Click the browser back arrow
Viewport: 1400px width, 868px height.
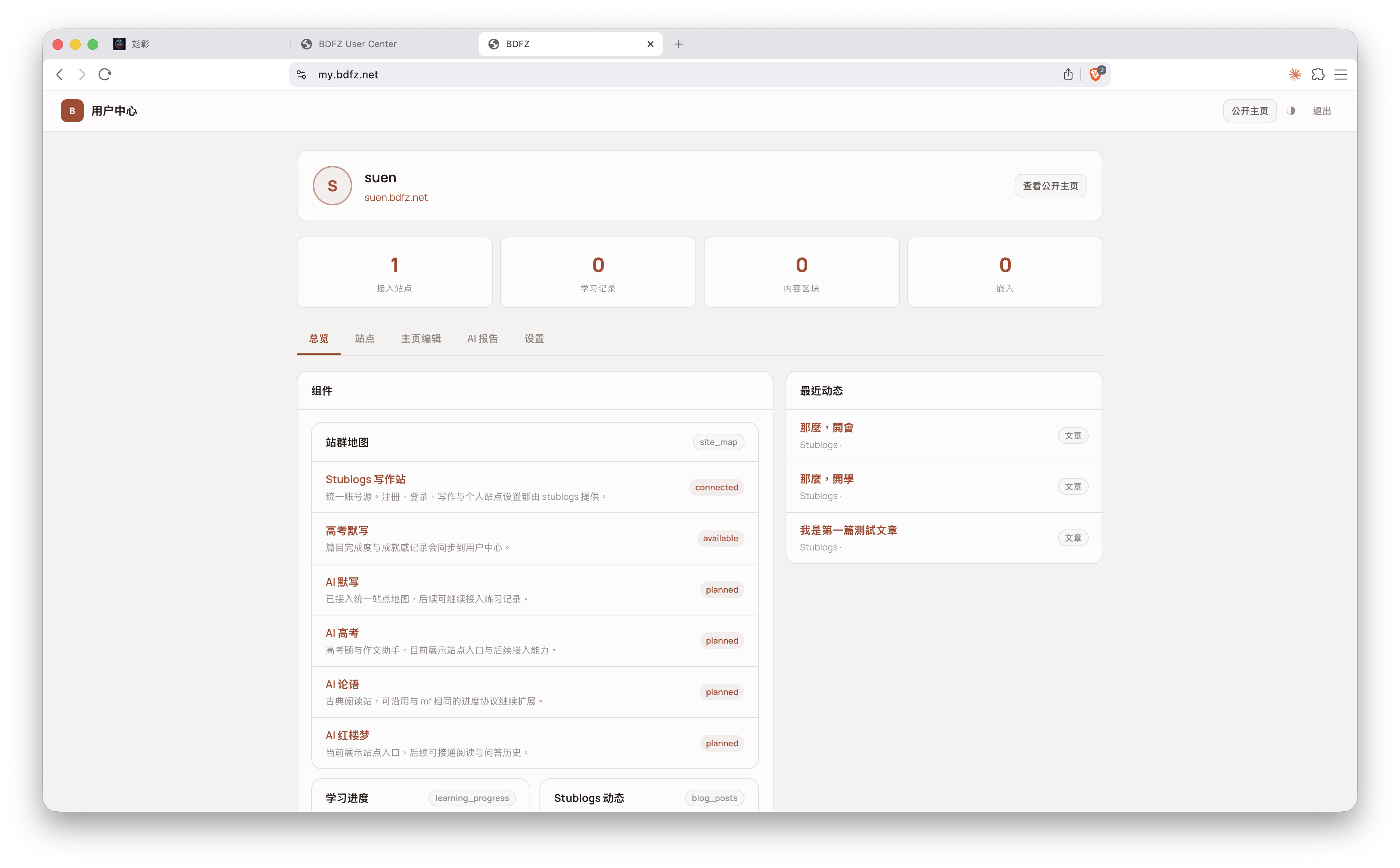(60, 75)
